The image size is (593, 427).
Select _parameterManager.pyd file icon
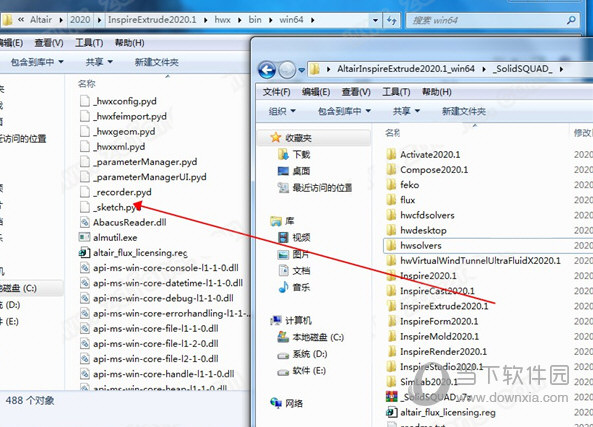point(85,161)
